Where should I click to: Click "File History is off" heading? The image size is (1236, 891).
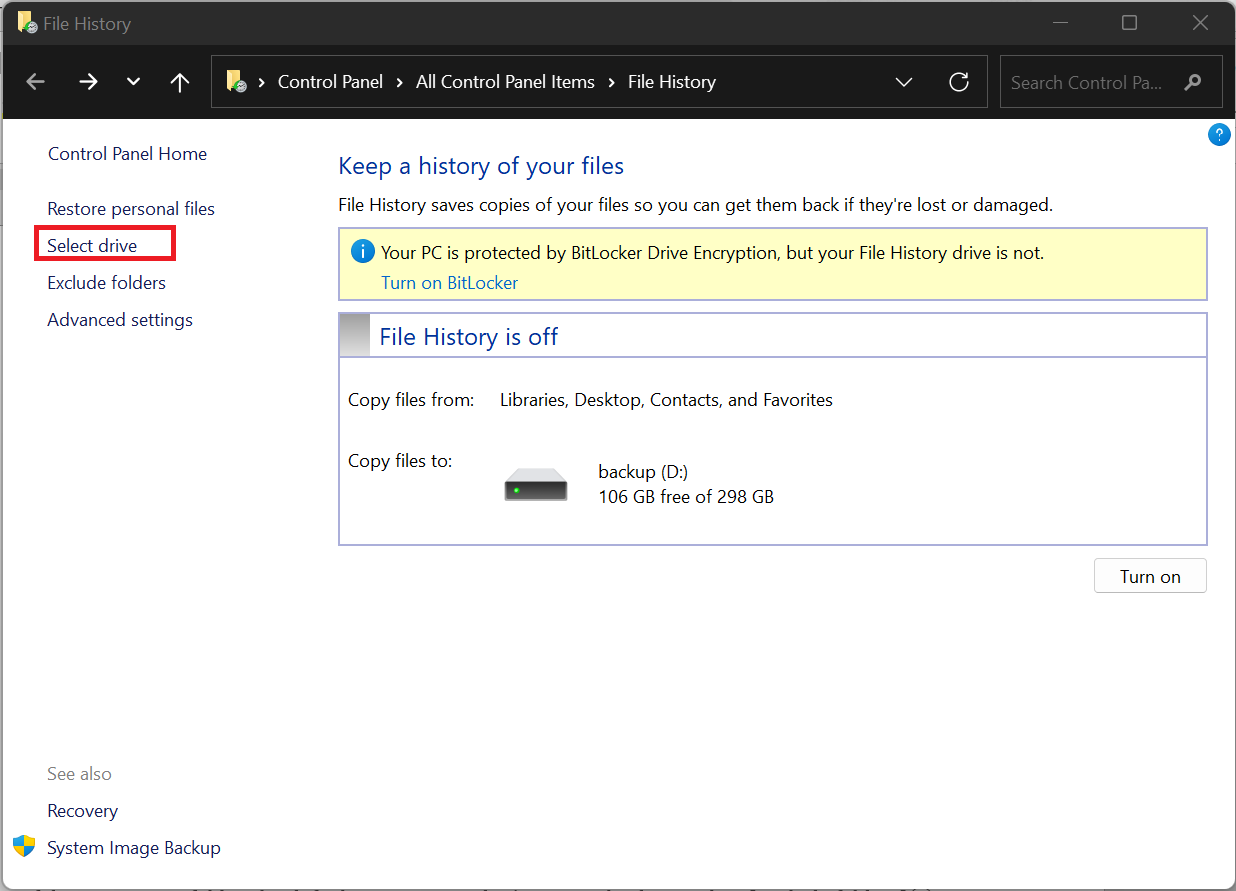click(468, 337)
